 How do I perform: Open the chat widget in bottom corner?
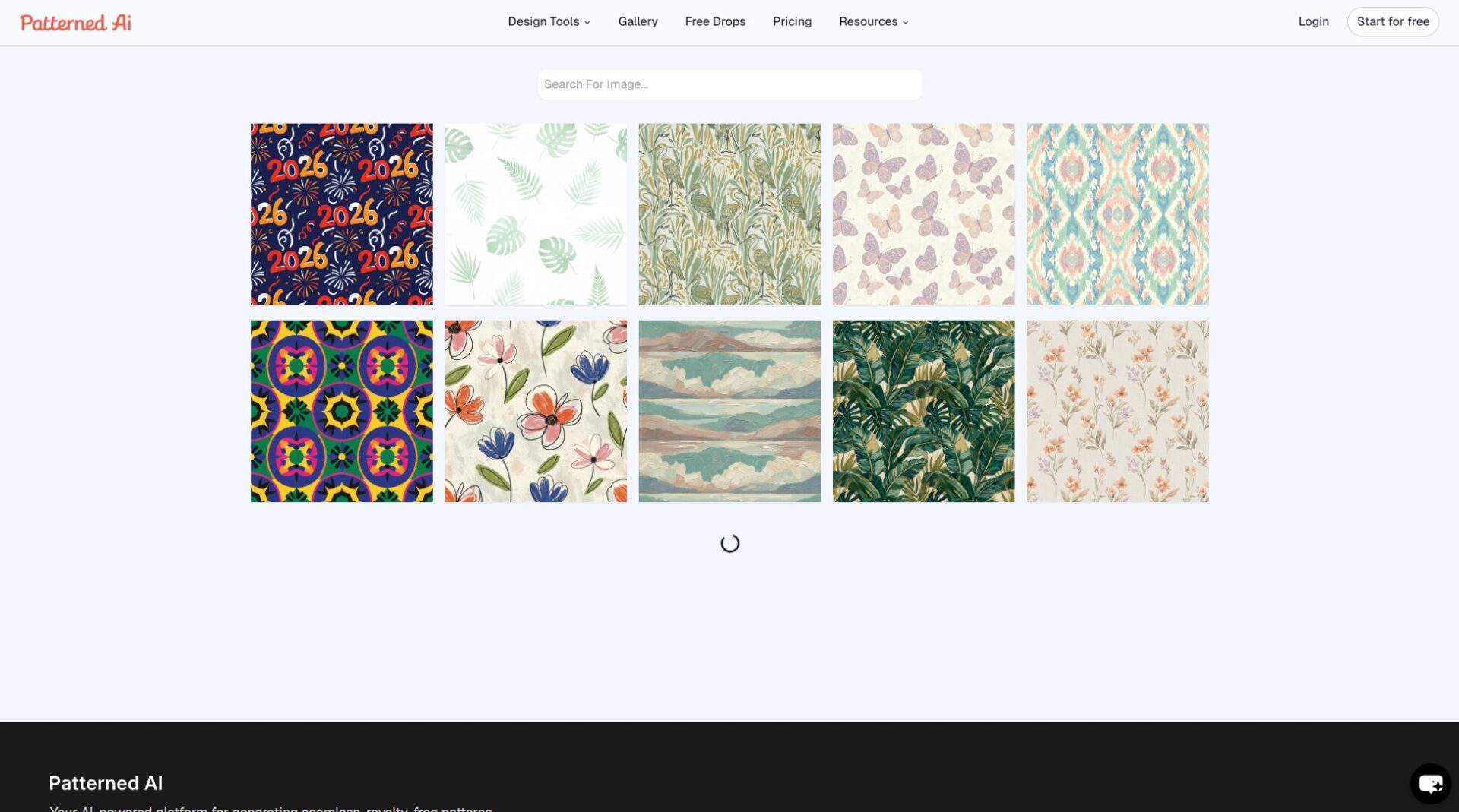pos(1432,783)
